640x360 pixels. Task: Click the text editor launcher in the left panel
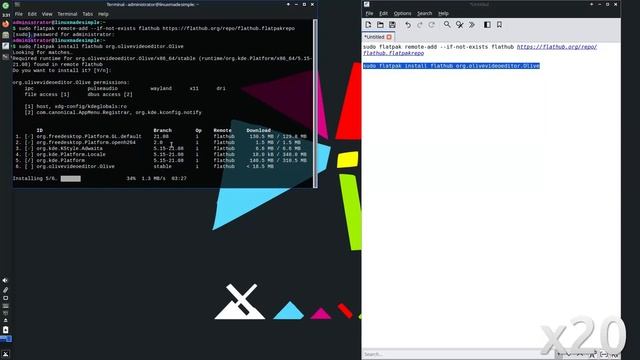click(5, 46)
